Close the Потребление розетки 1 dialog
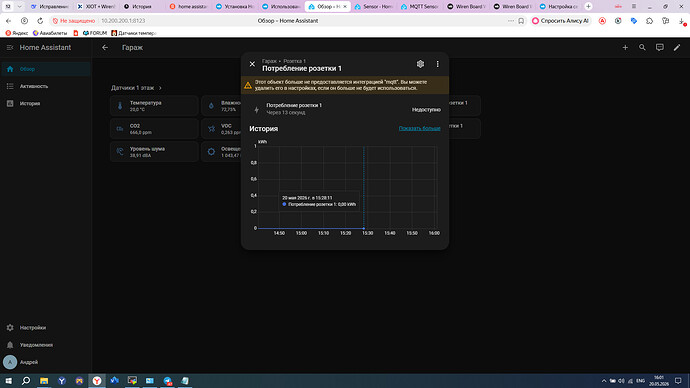The image size is (690, 388). click(x=252, y=64)
